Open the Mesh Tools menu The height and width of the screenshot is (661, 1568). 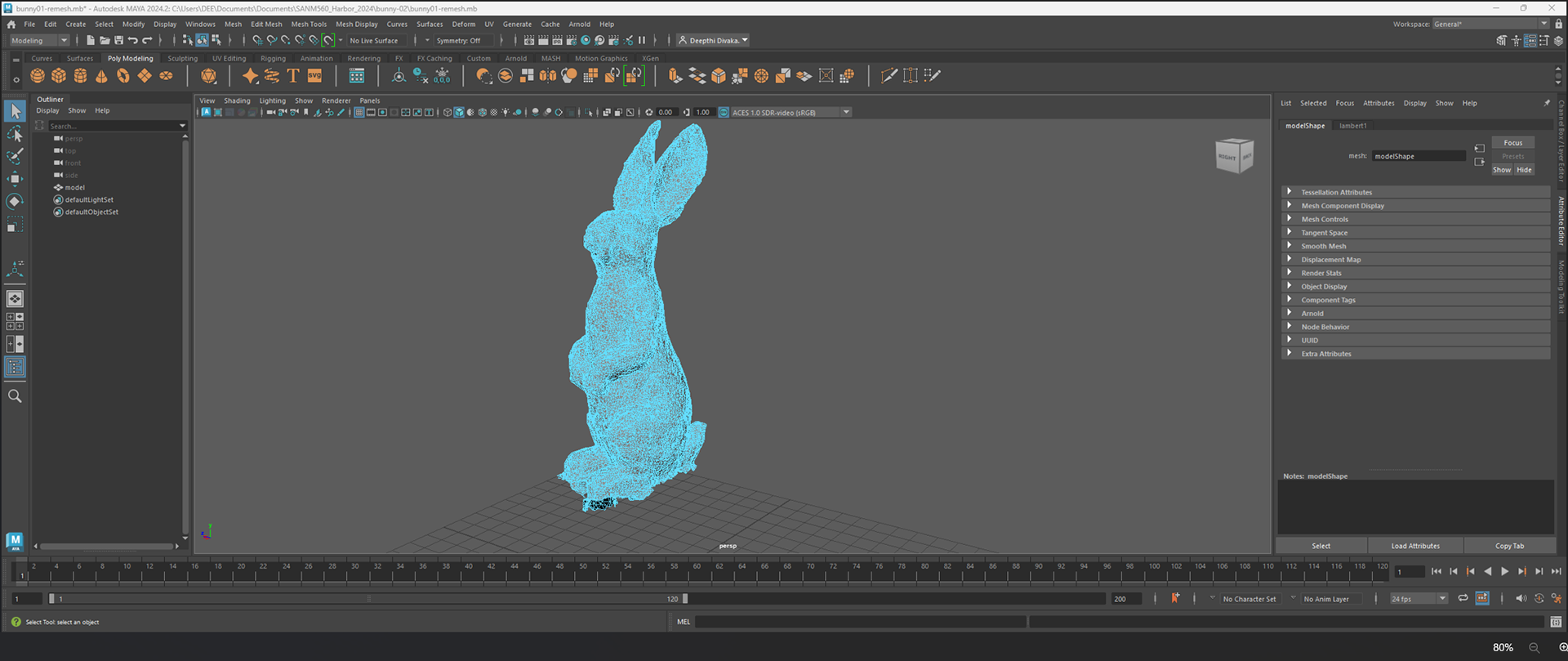point(309,25)
